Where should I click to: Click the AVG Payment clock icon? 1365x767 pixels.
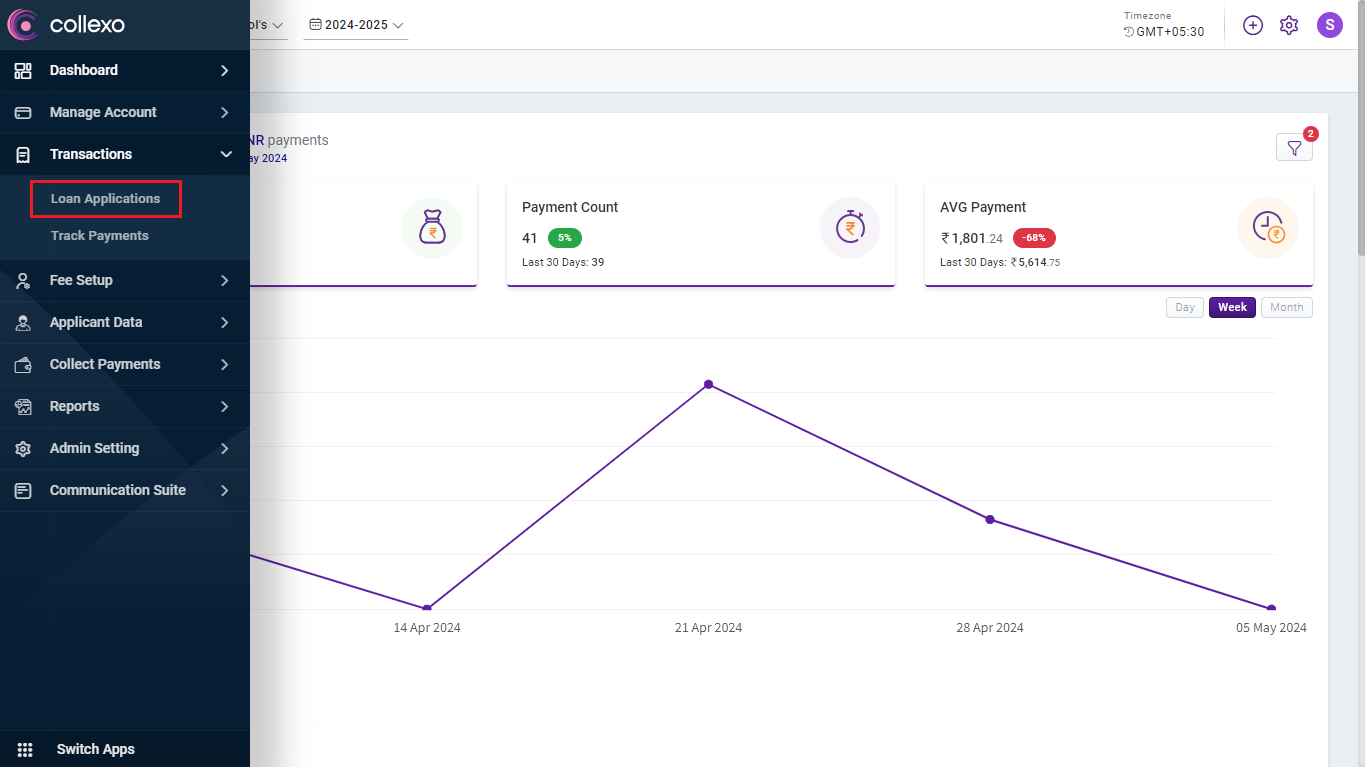(1267, 228)
